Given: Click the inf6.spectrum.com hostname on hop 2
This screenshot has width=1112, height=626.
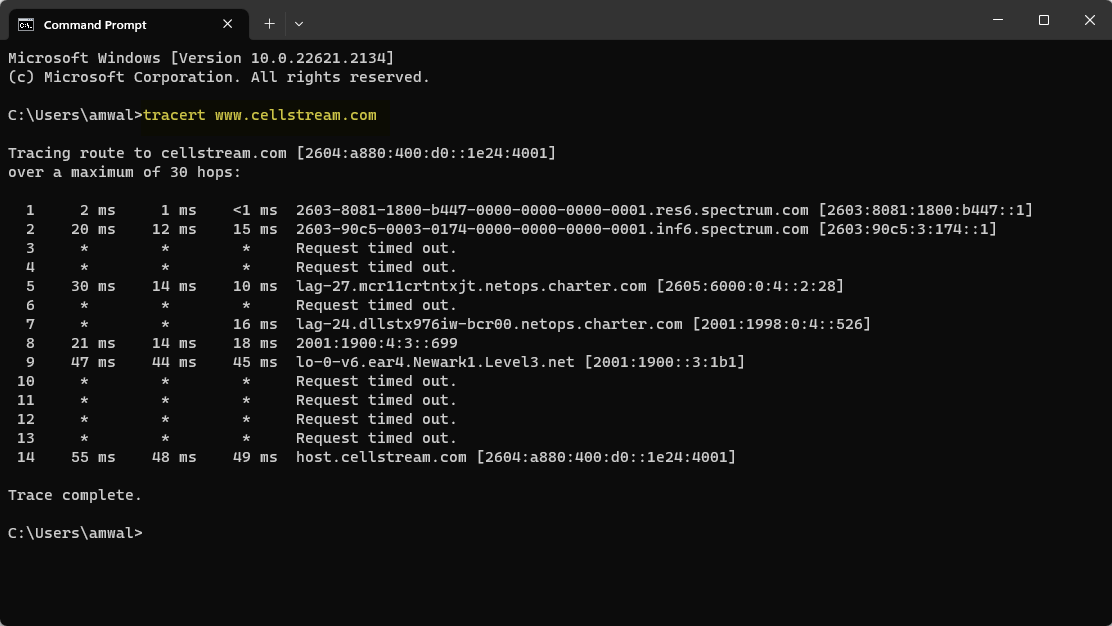Looking at the screenshot, I should click(x=552, y=229).
